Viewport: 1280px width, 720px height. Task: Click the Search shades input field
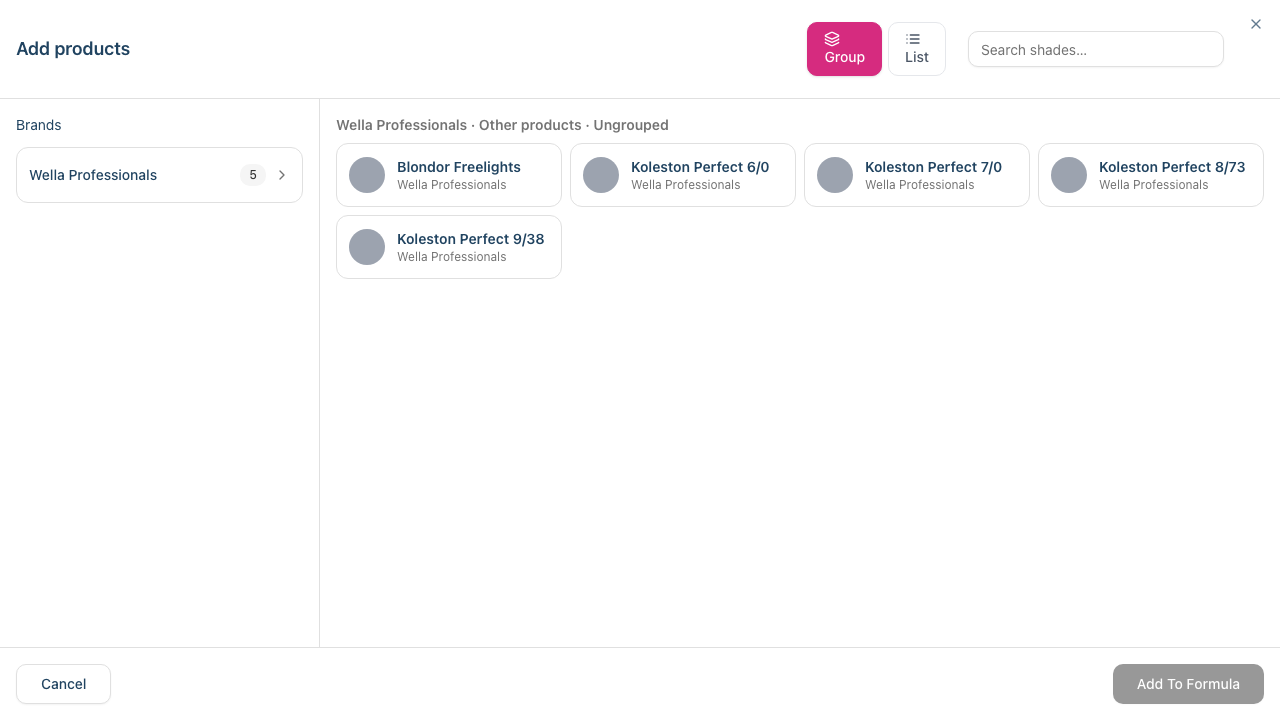(1095, 49)
